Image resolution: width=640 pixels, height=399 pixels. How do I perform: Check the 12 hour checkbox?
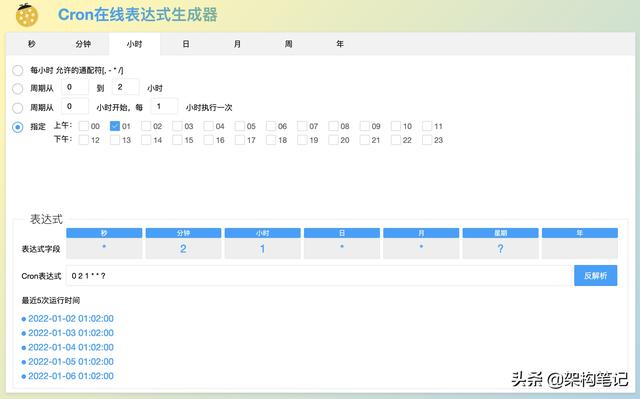(x=84, y=140)
